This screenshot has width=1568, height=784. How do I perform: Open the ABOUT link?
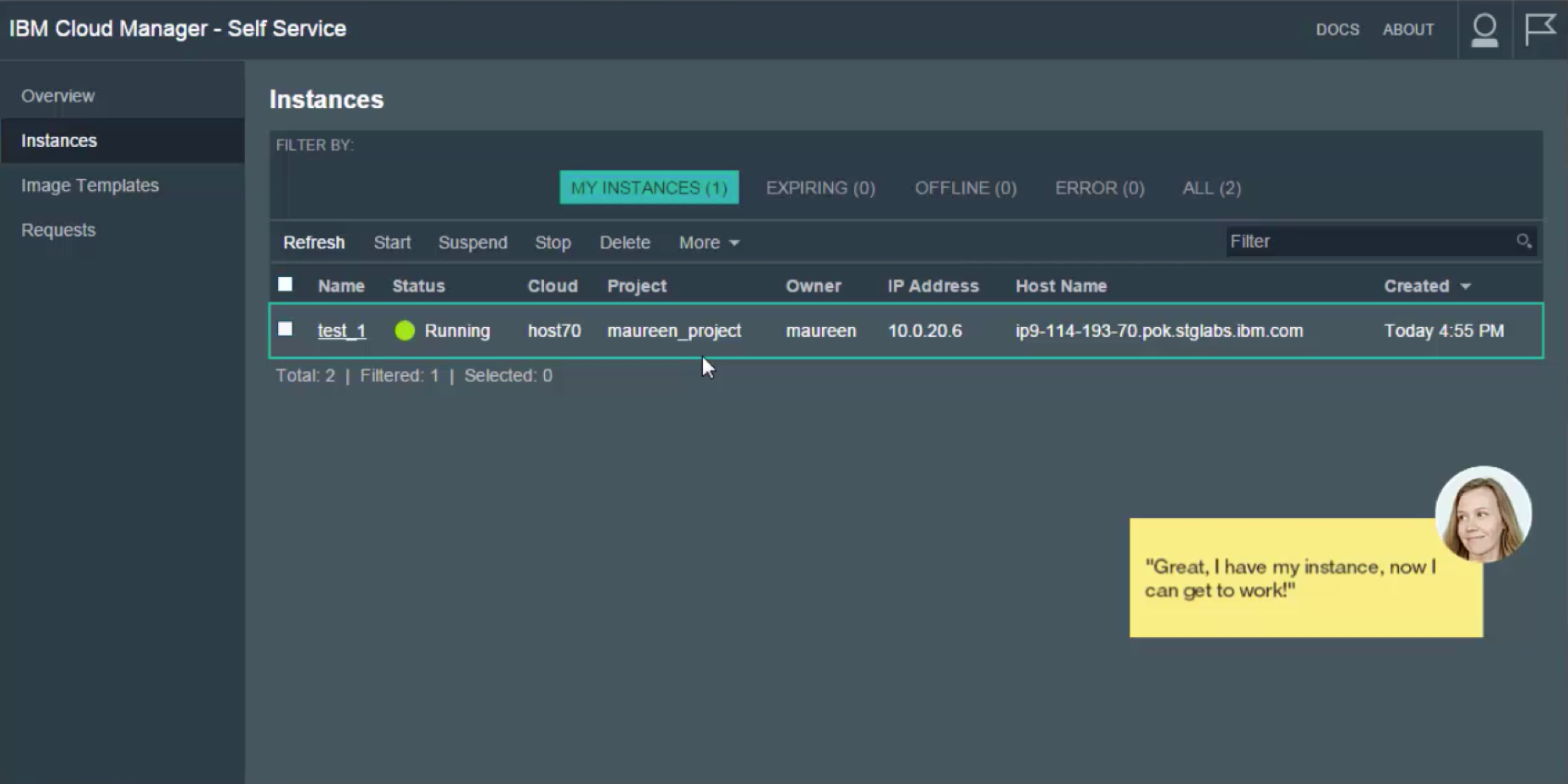[1408, 30]
